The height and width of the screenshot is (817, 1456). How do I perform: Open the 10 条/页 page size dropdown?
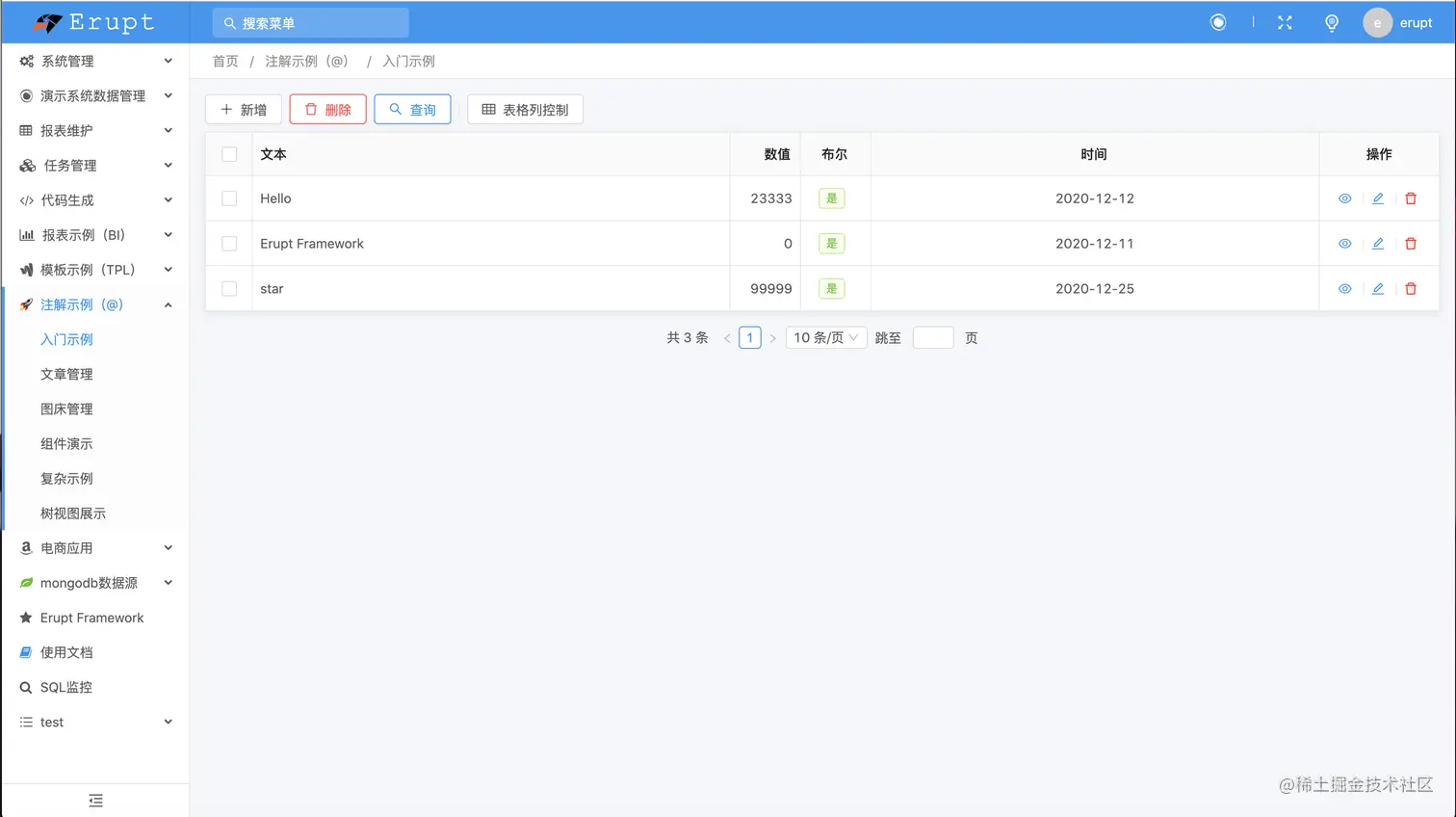826,337
